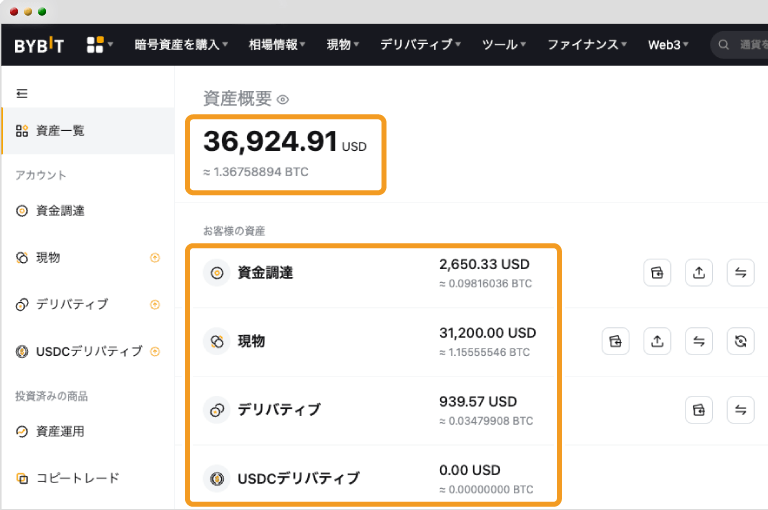Click the deposit icon in 現物 row
This screenshot has width=768, height=510.
tap(615, 341)
